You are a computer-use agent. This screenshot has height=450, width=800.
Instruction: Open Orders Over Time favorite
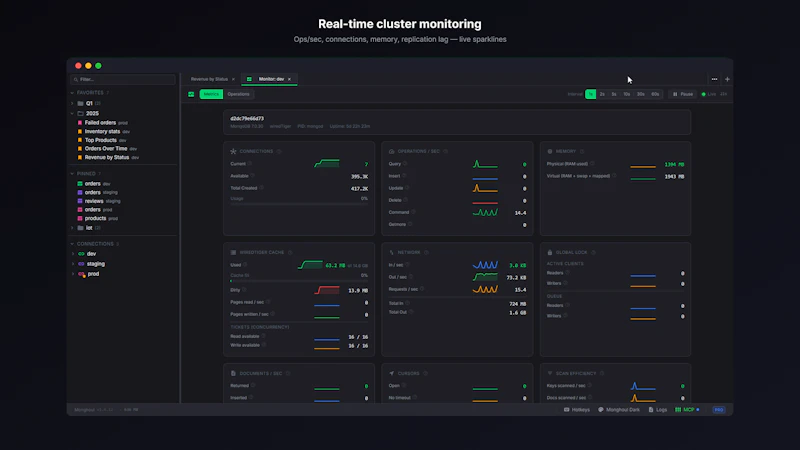106,149
